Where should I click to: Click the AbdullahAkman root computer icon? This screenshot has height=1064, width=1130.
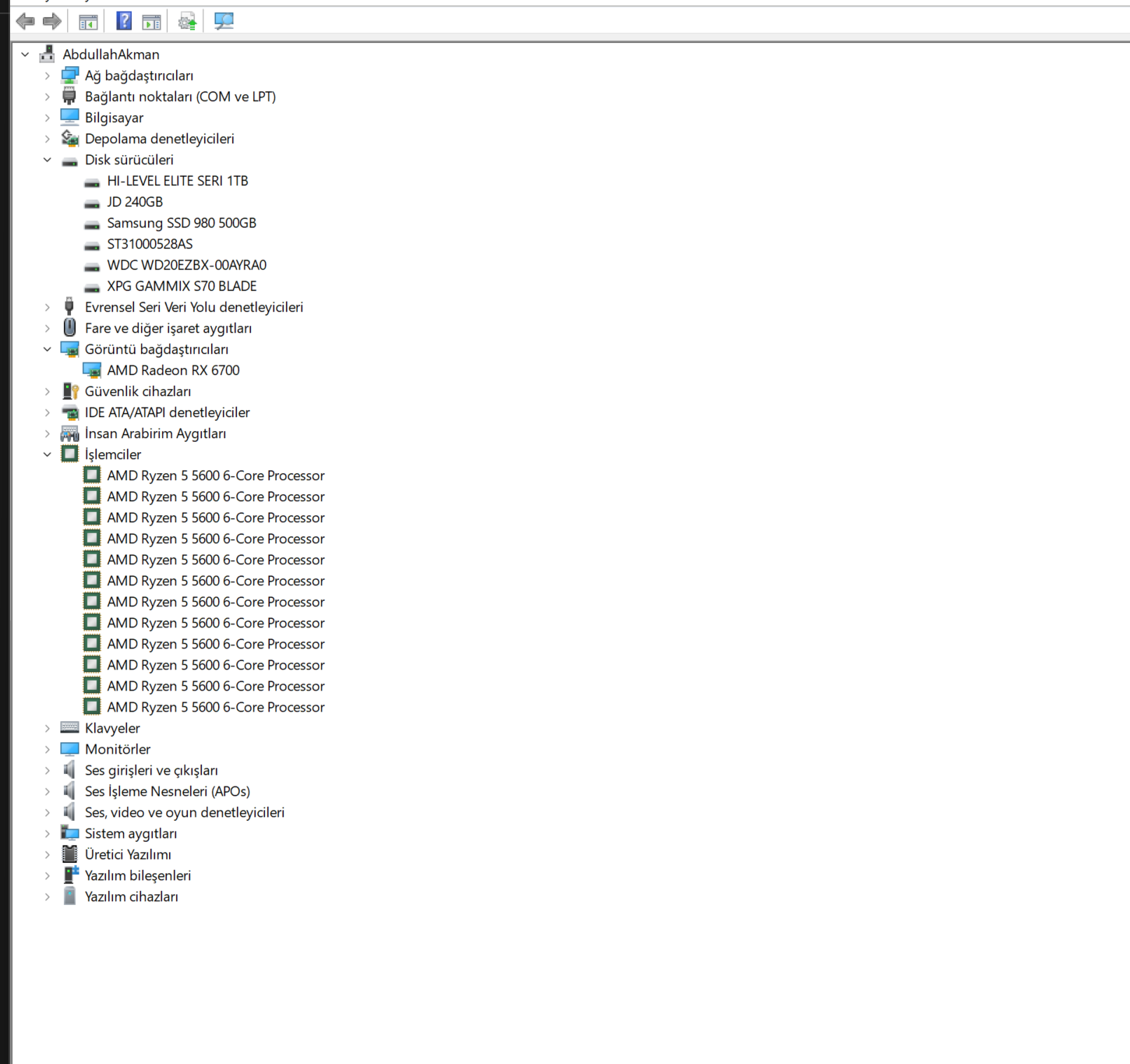[47, 54]
